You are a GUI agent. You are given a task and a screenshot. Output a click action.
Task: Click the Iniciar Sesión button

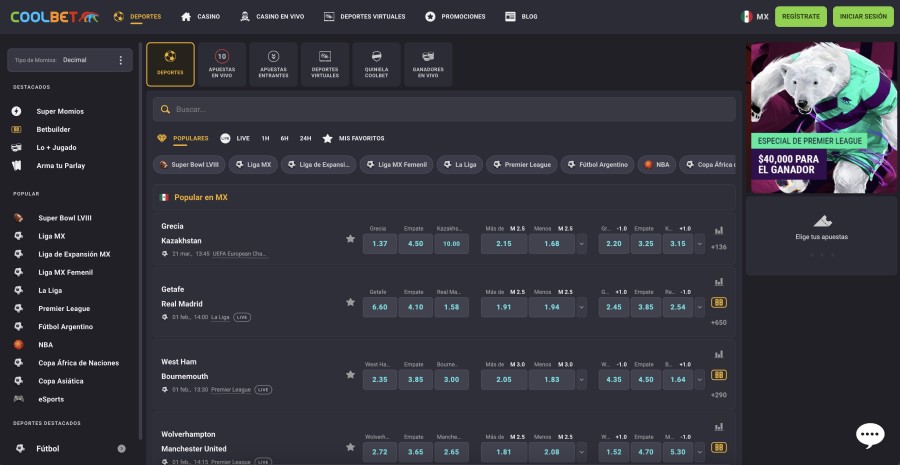[x=863, y=17]
